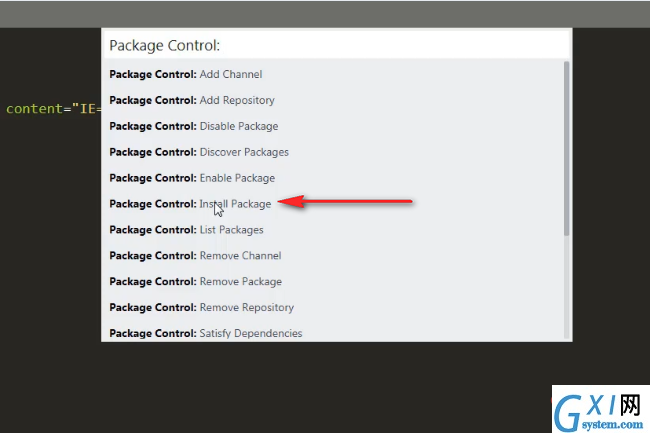
Task: Select Package Control: Remove Repository
Action: (x=333, y=307)
